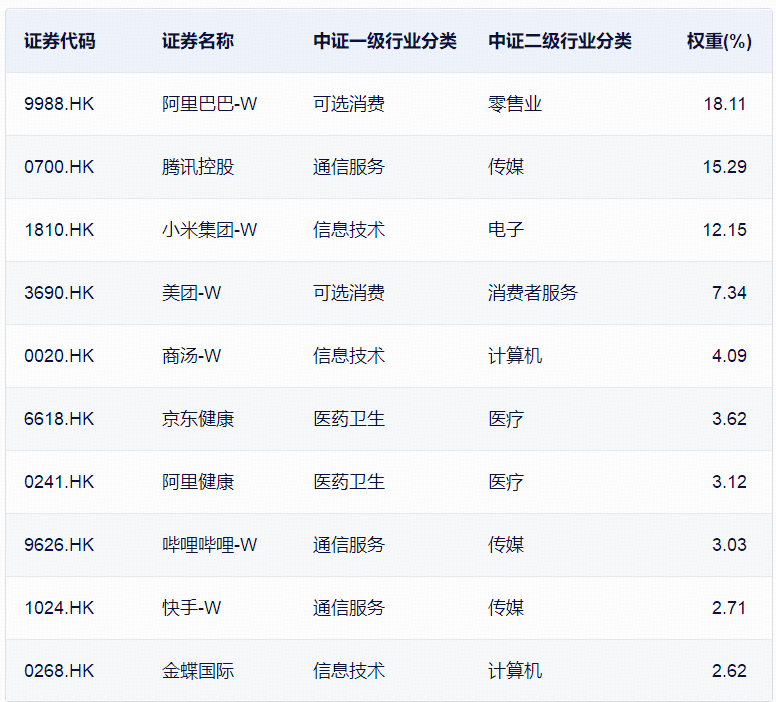The height and width of the screenshot is (702, 776).
Task: Click stock code 3690.HK
Action: [x=59, y=293]
